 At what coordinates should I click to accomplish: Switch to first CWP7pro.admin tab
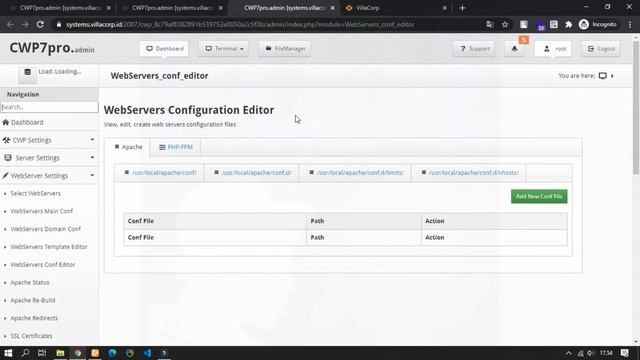59,8
